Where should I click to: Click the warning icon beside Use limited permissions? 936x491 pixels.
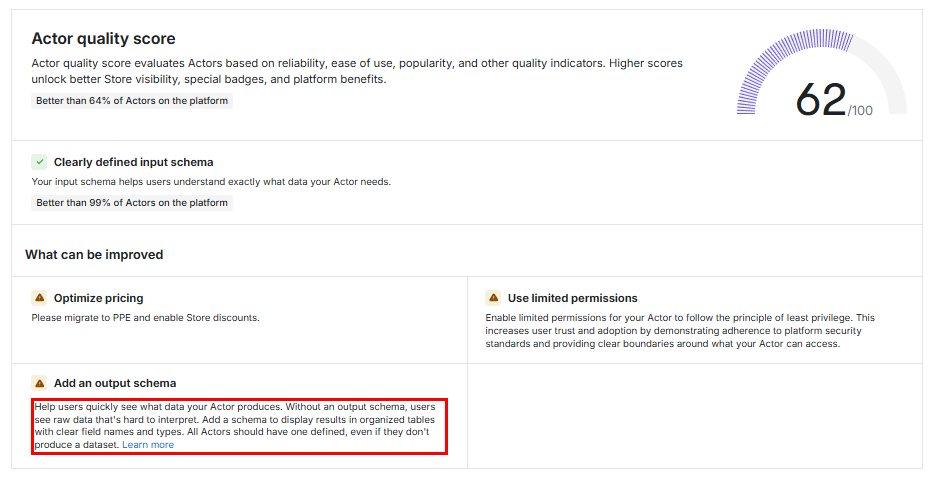pyautogui.click(x=493, y=298)
